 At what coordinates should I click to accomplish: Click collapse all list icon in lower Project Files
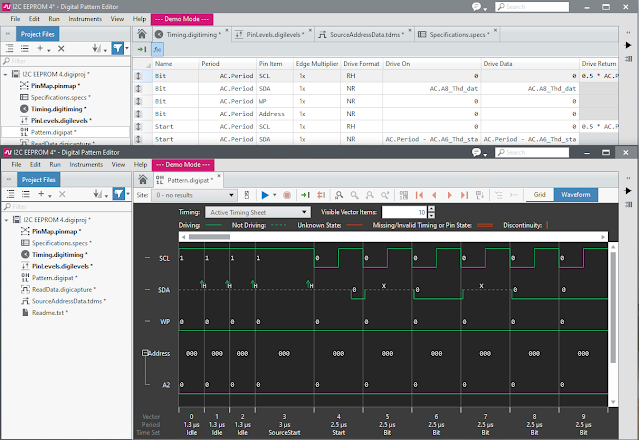coord(26,194)
